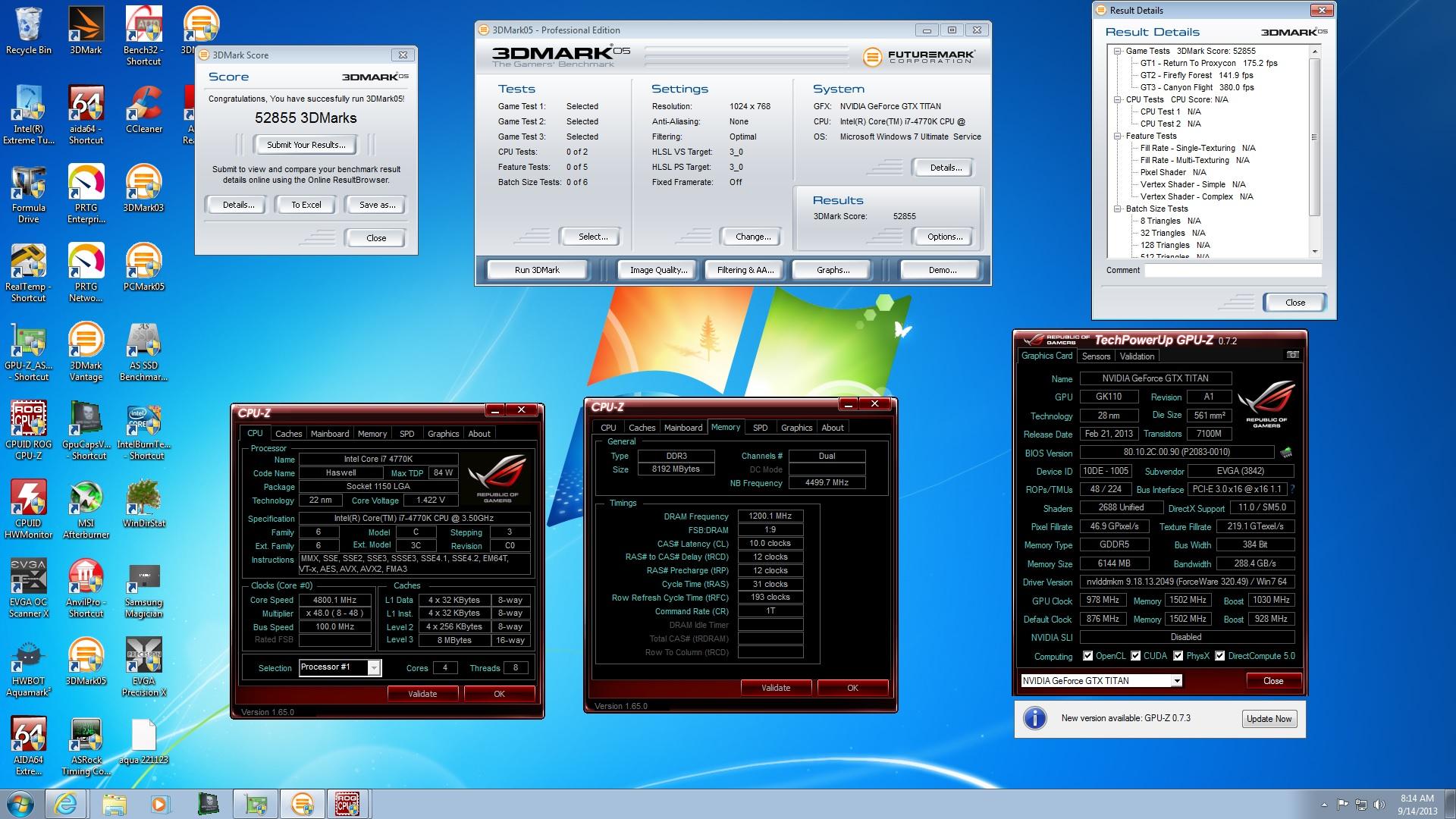Click the Save as button in Score
Screen dimensions: 1456x819
377,205
